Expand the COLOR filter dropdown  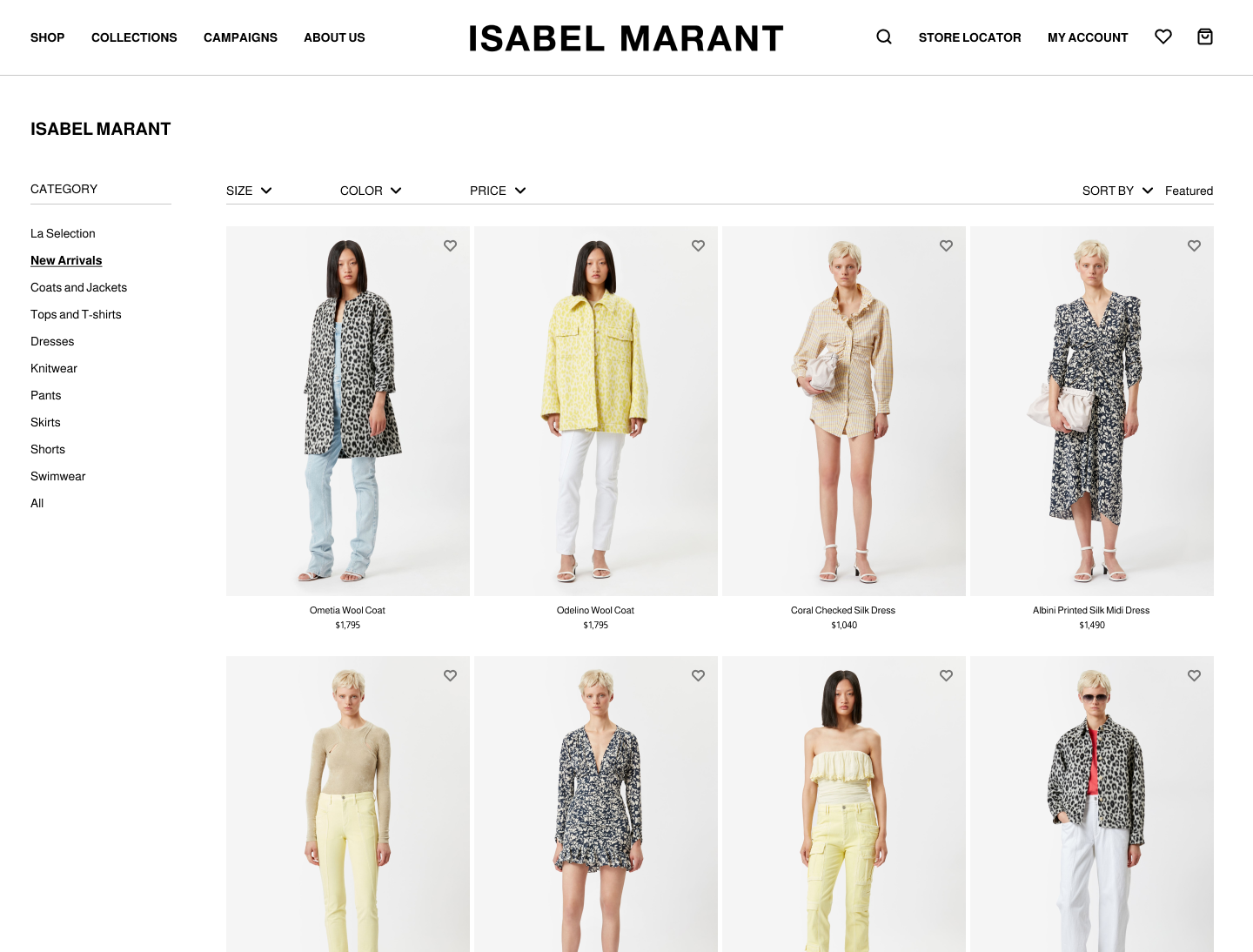[x=371, y=191]
